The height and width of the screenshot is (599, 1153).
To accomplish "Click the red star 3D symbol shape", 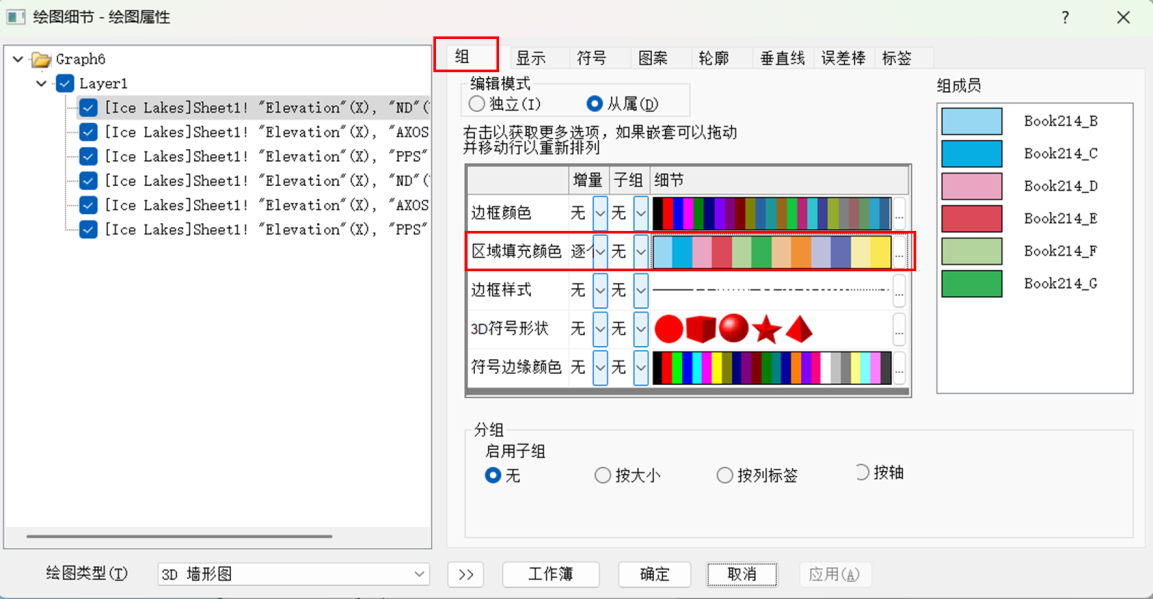I will coord(766,329).
